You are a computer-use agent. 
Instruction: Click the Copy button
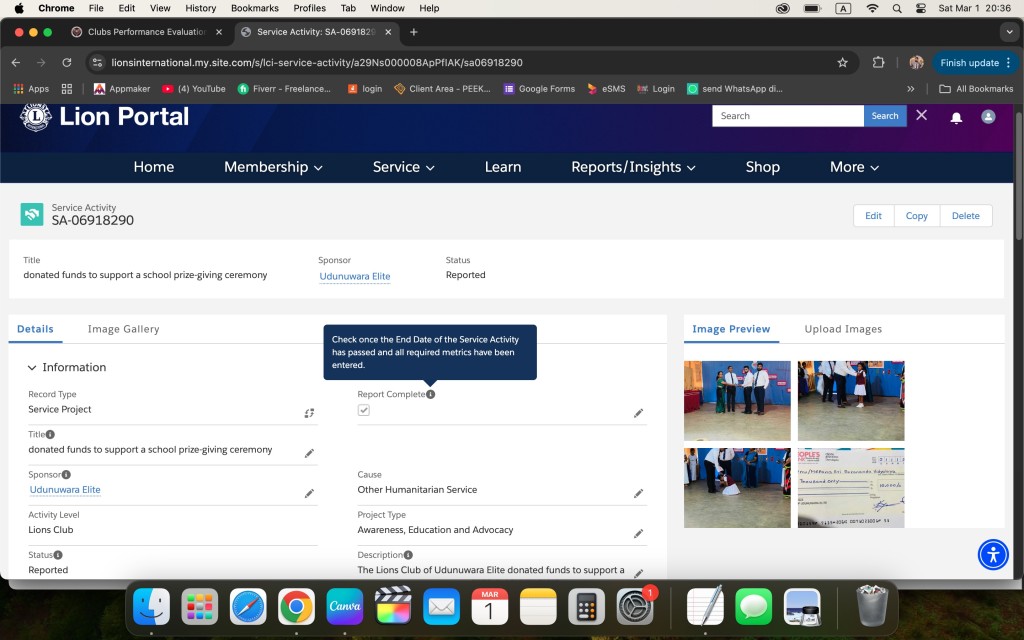point(916,216)
